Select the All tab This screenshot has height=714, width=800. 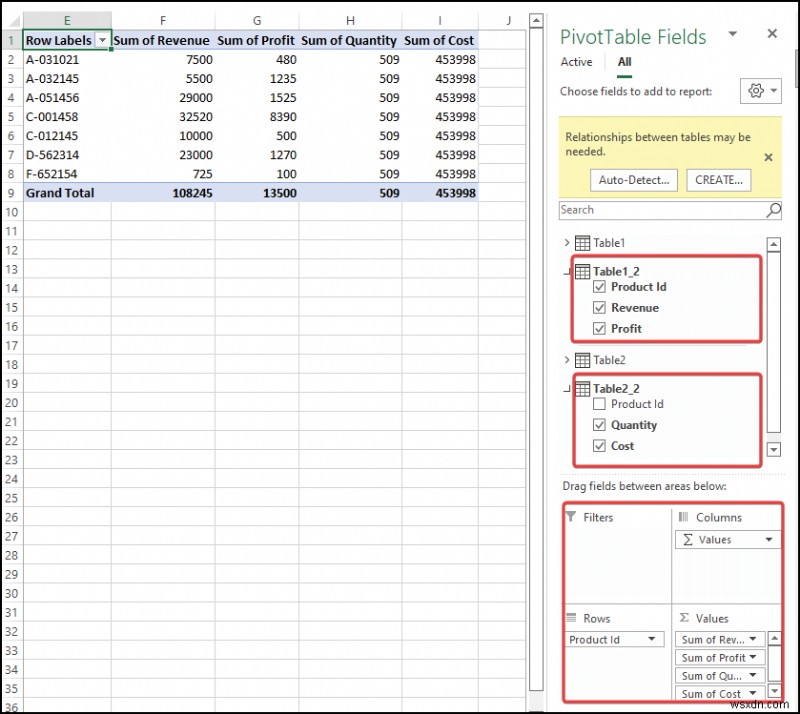coord(625,61)
